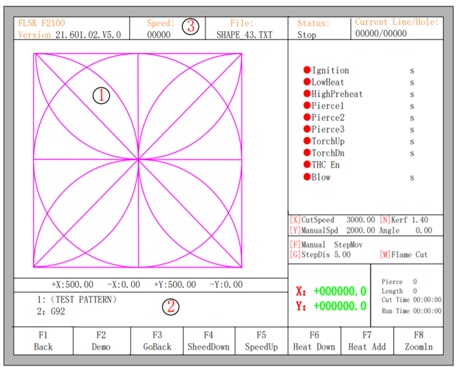The height and width of the screenshot is (371, 458).
Task: Click the Speed value 00000
Action: pyautogui.click(x=159, y=35)
